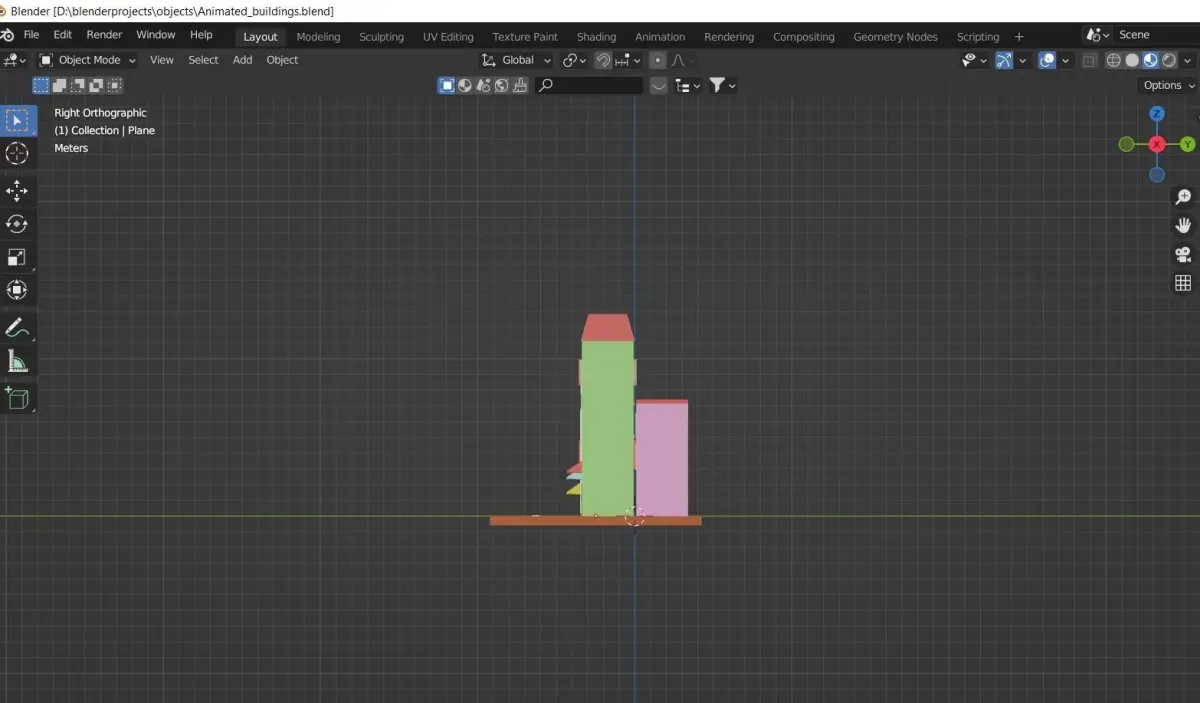
Task: Switch to wireframe shading
Action: tap(1114, 60)
